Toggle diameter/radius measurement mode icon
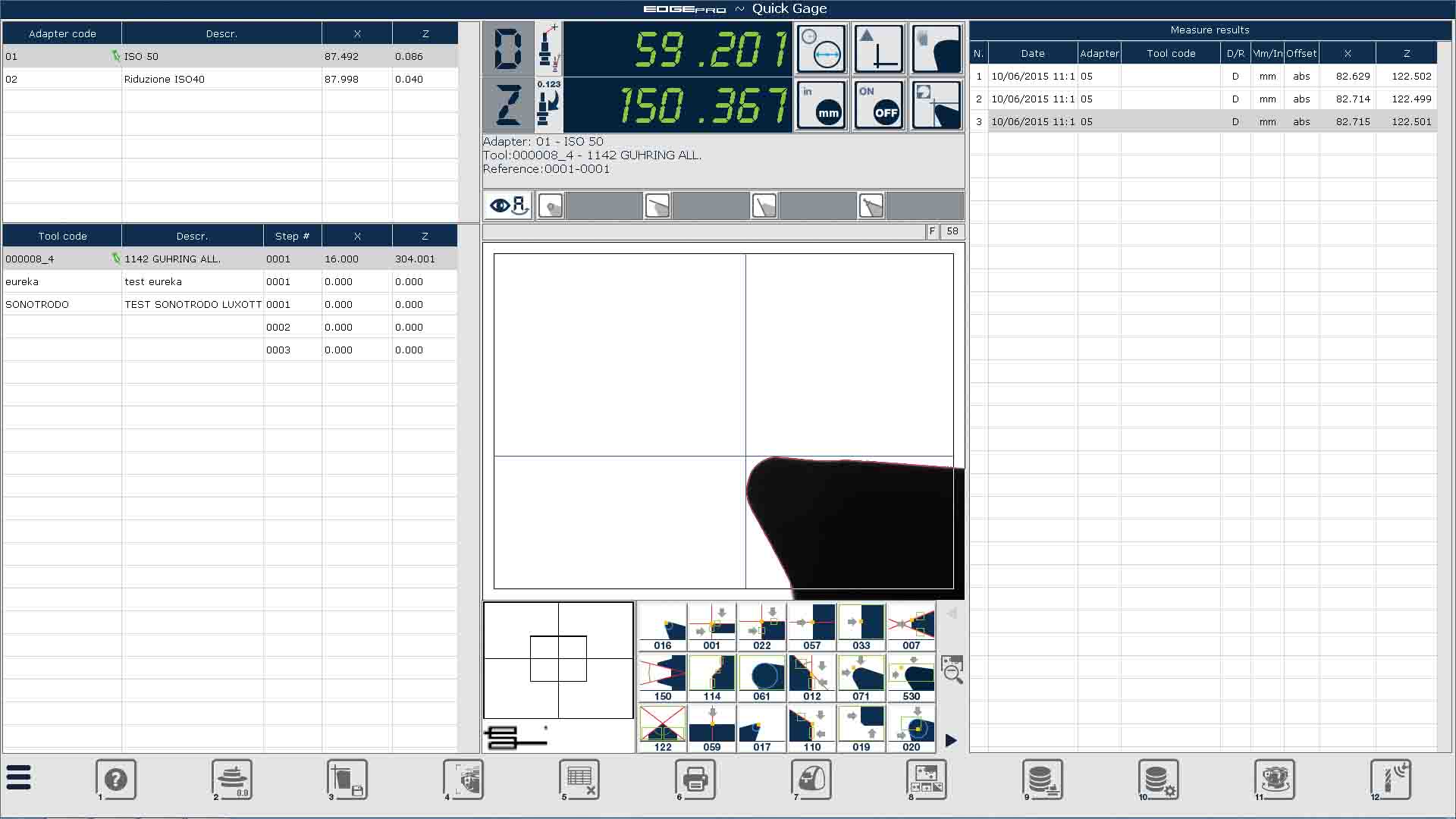Viewport: 1456px width, 819px height. coord(821,49)
